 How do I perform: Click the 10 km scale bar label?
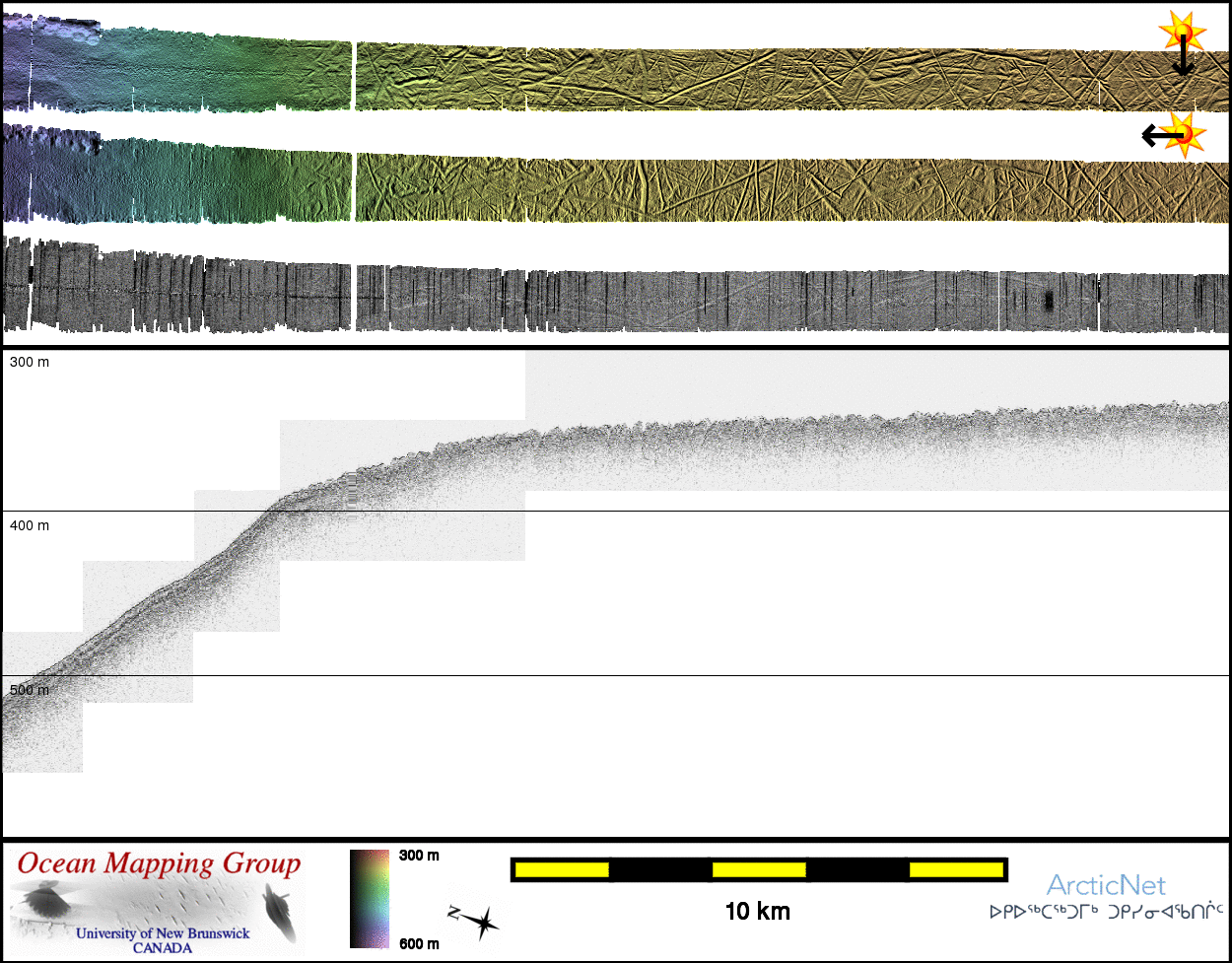point(757,912)
